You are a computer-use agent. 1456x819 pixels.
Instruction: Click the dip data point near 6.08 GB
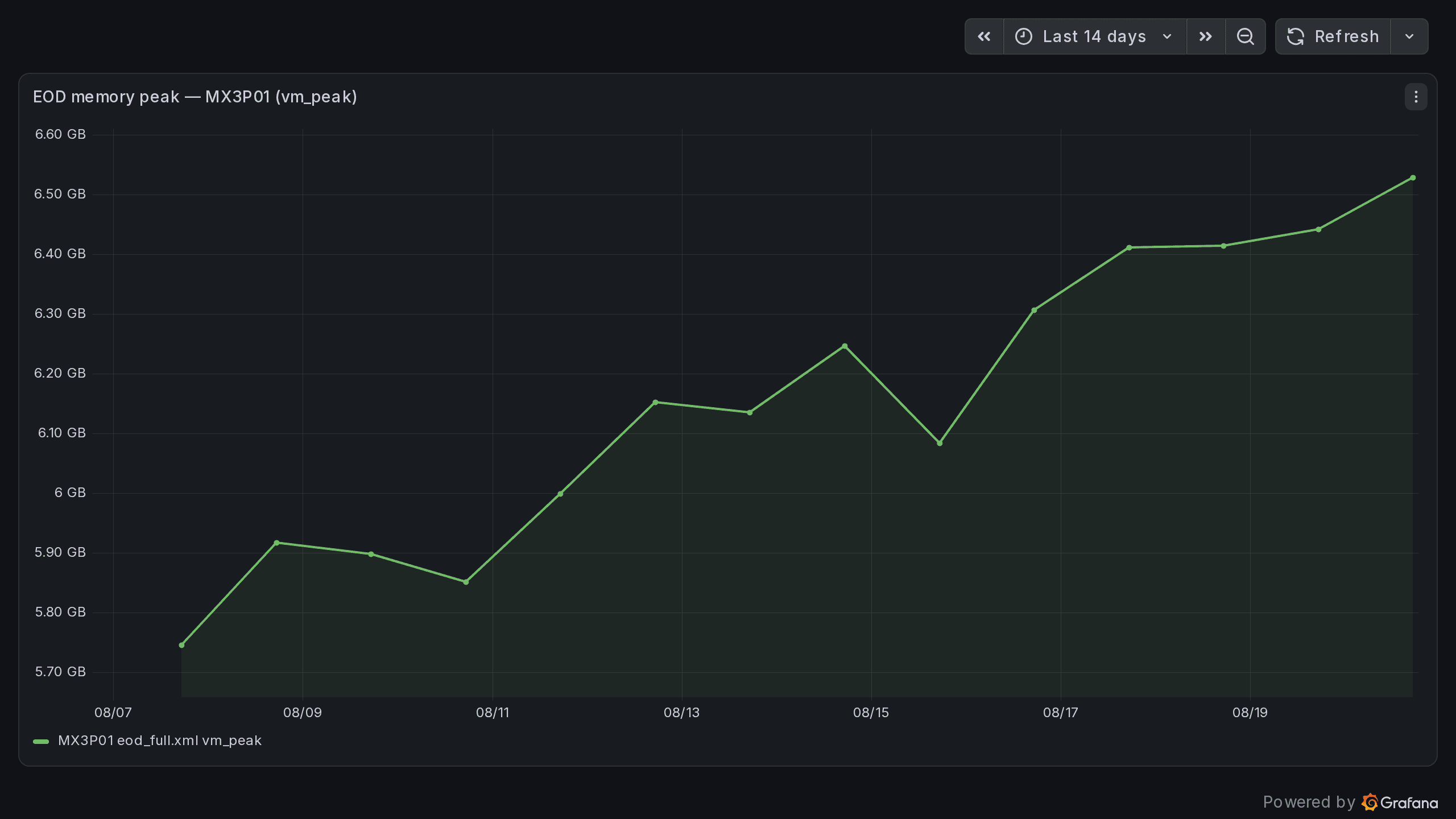point(940,443)
